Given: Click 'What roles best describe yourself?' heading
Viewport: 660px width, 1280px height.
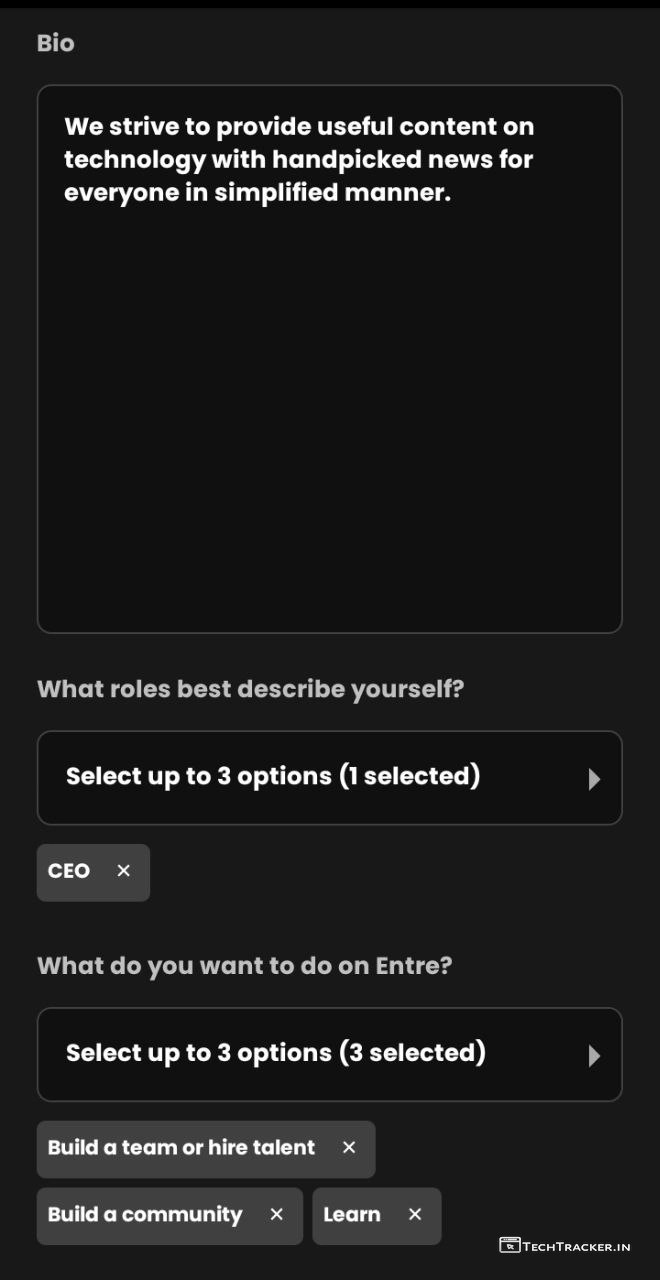Looking at the screenshot, I should tap(250, 689).
